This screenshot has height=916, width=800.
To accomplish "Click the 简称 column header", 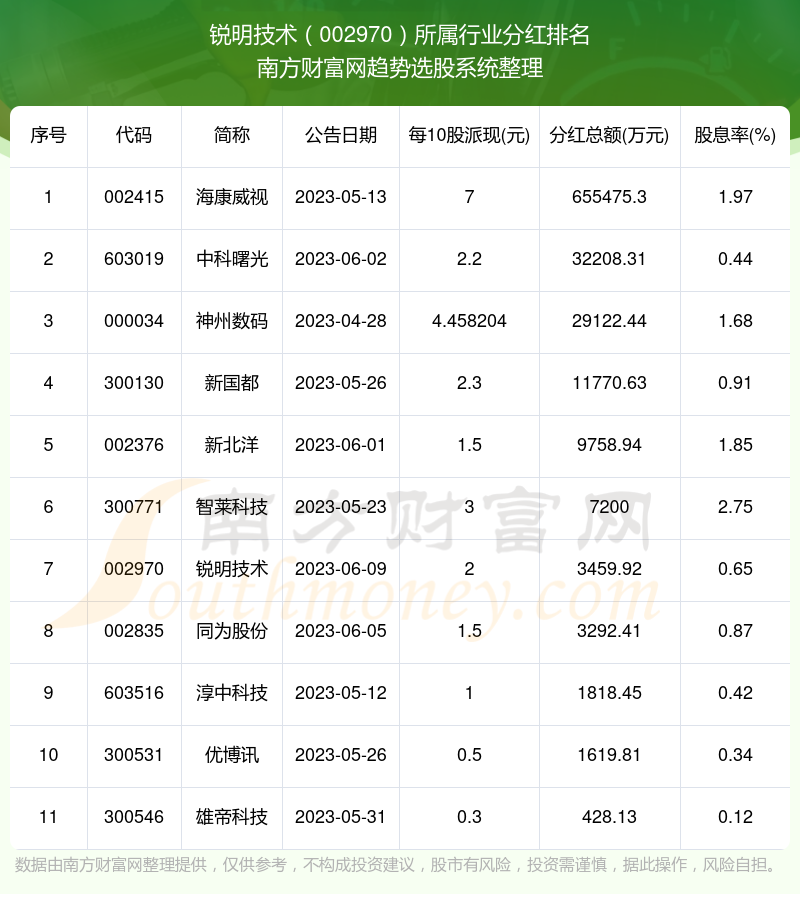I will (x=231, y=136).
